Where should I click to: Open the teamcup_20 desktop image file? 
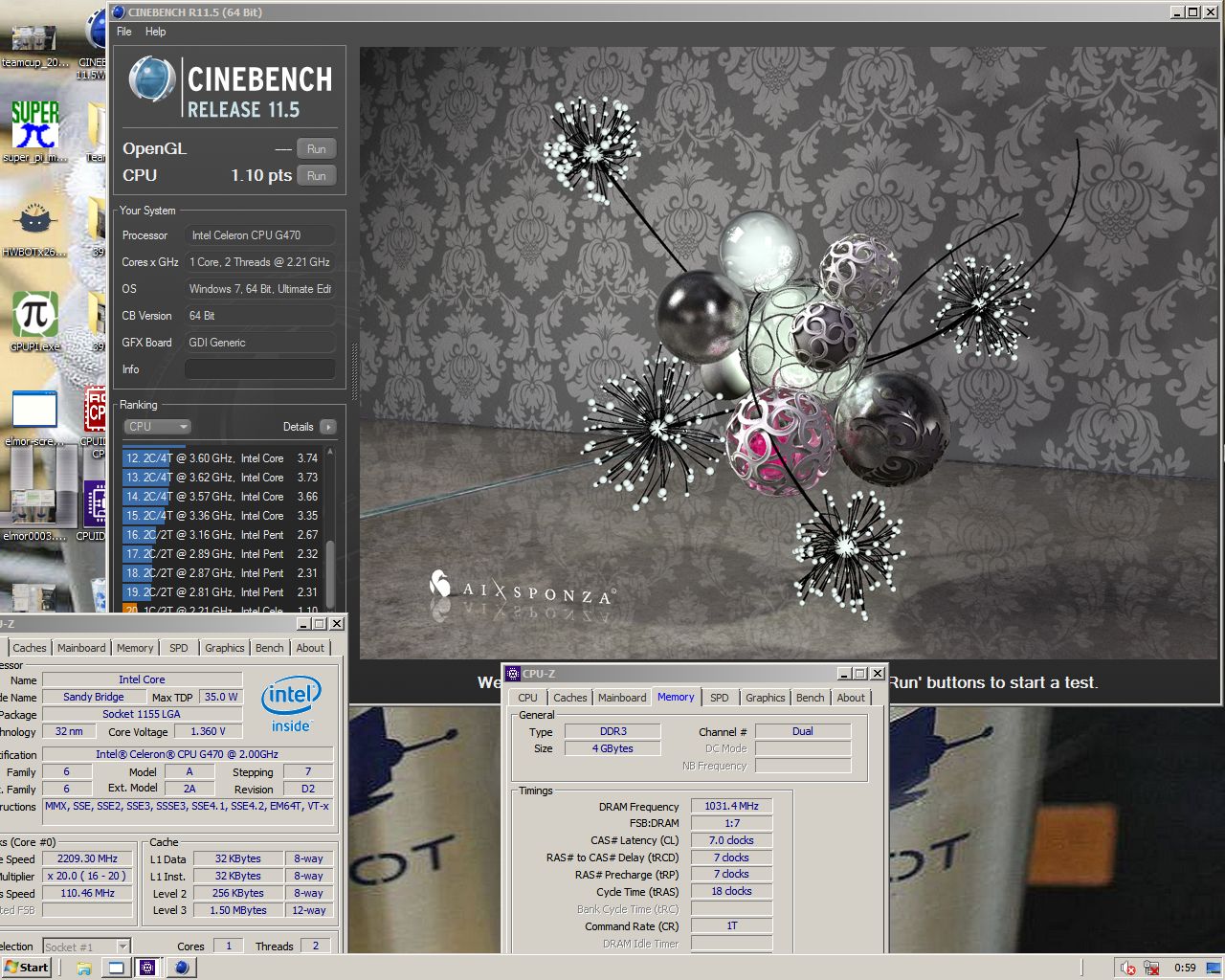click(34, 40)
